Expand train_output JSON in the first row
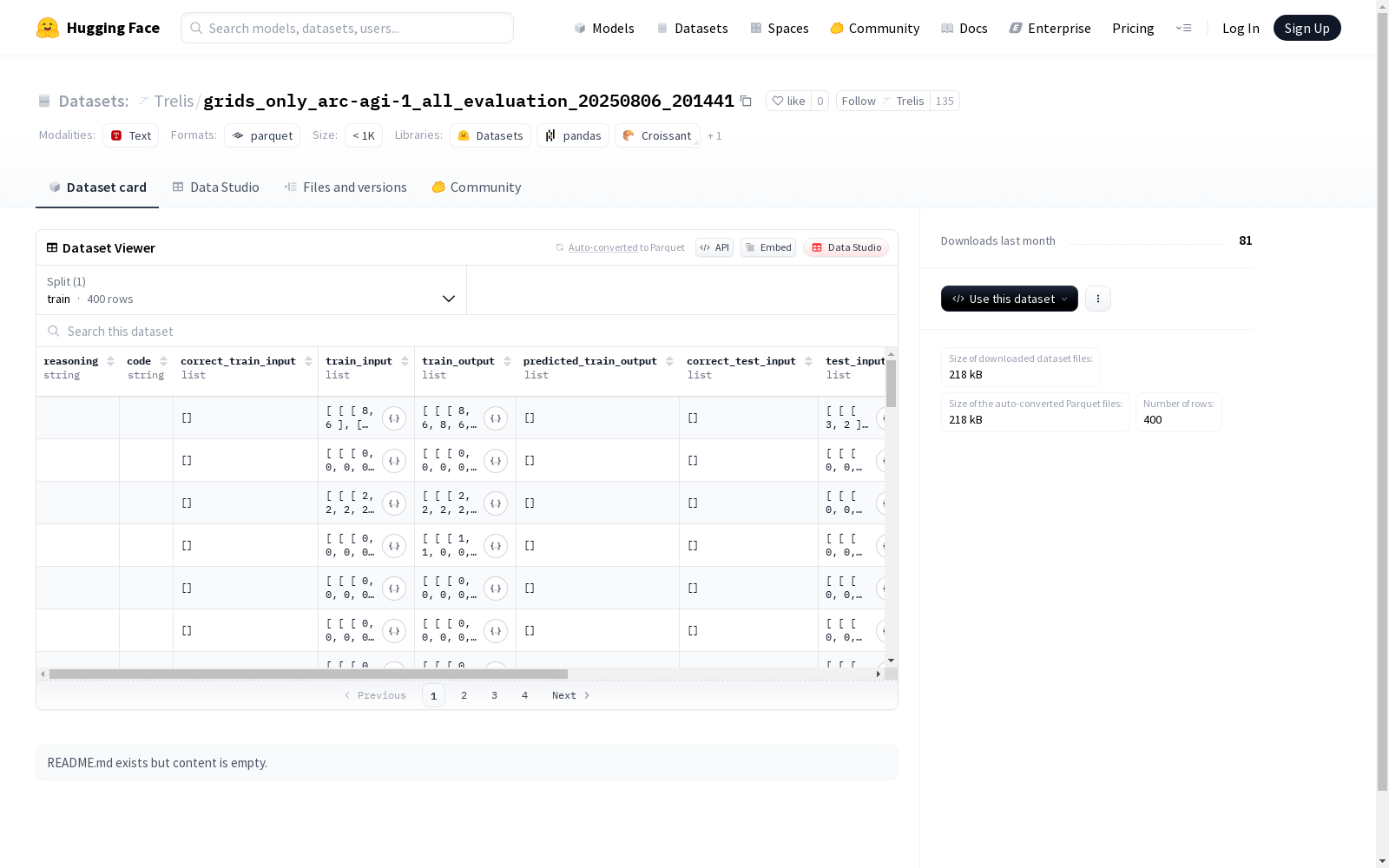1389x868 pixels. [x=496, y=418]
